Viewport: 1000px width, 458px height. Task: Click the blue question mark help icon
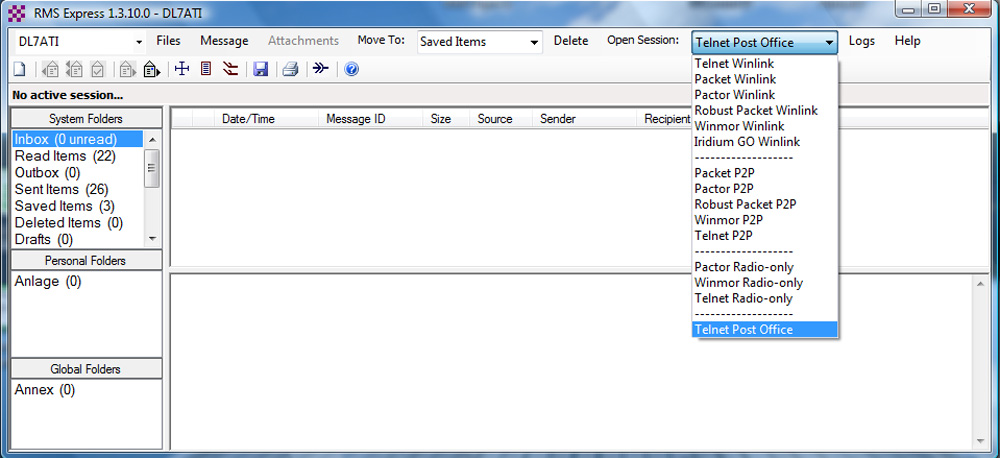(351, 69)
